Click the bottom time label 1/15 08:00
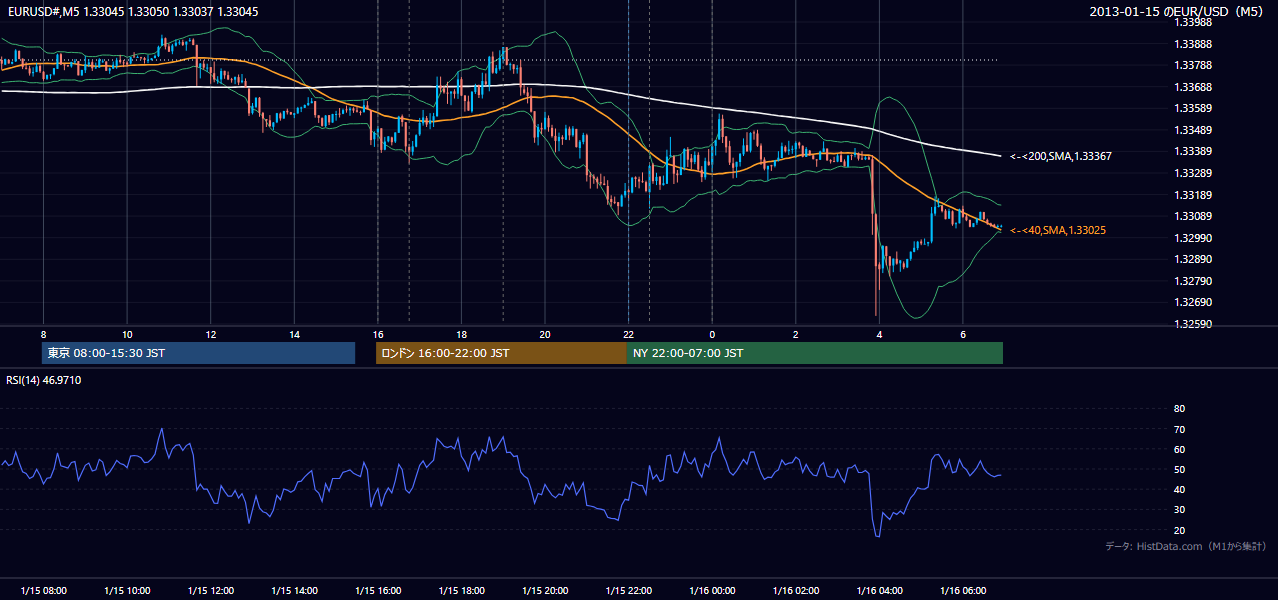The height and width of the screenshot is (600, 1278). 43,591
